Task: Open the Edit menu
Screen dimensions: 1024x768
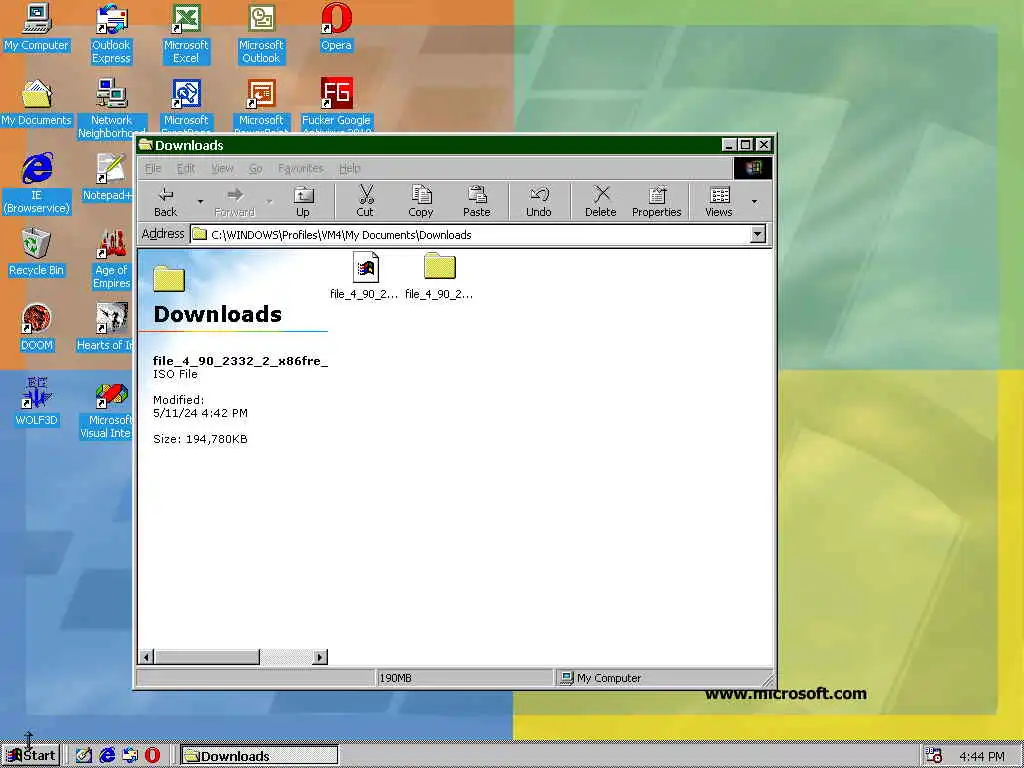Action: [x=186, y=168]
